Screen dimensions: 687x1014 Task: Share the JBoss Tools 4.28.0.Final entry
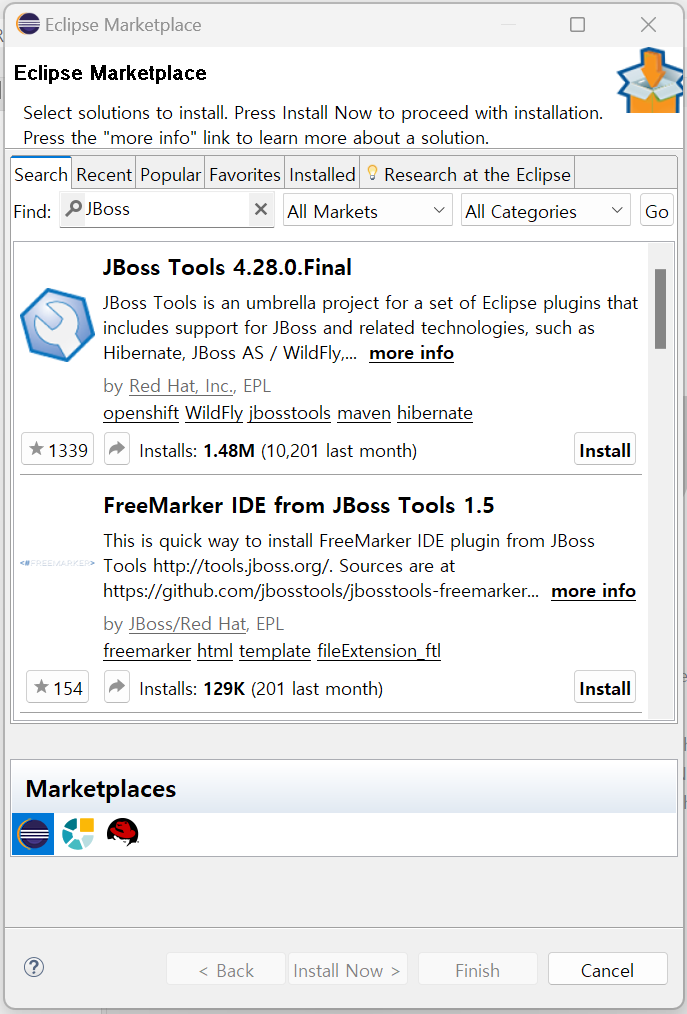coord(117,449)
